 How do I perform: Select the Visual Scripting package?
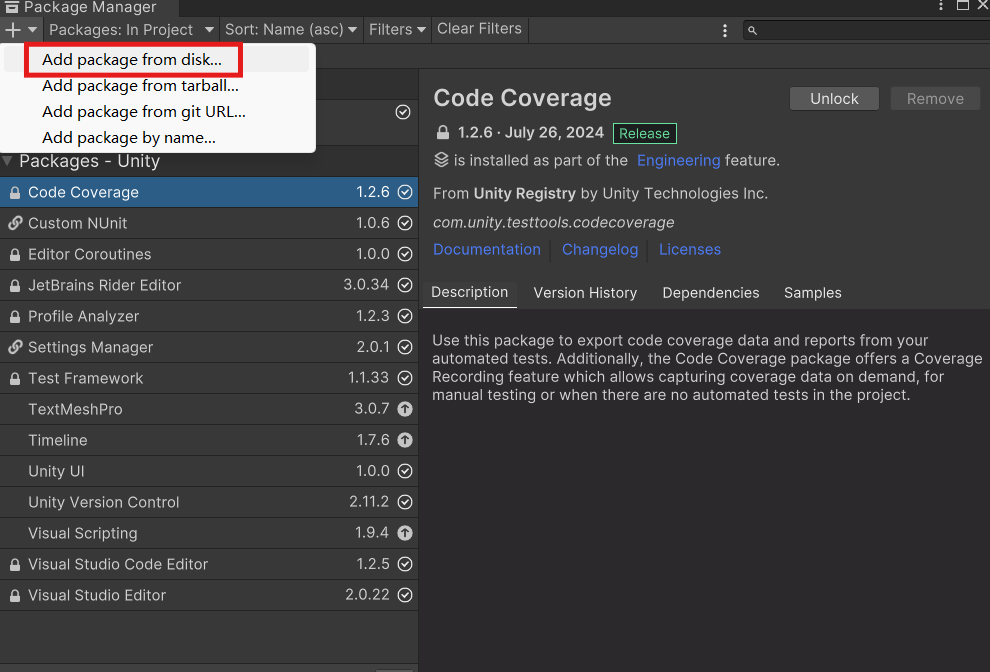tap(208, 532)
